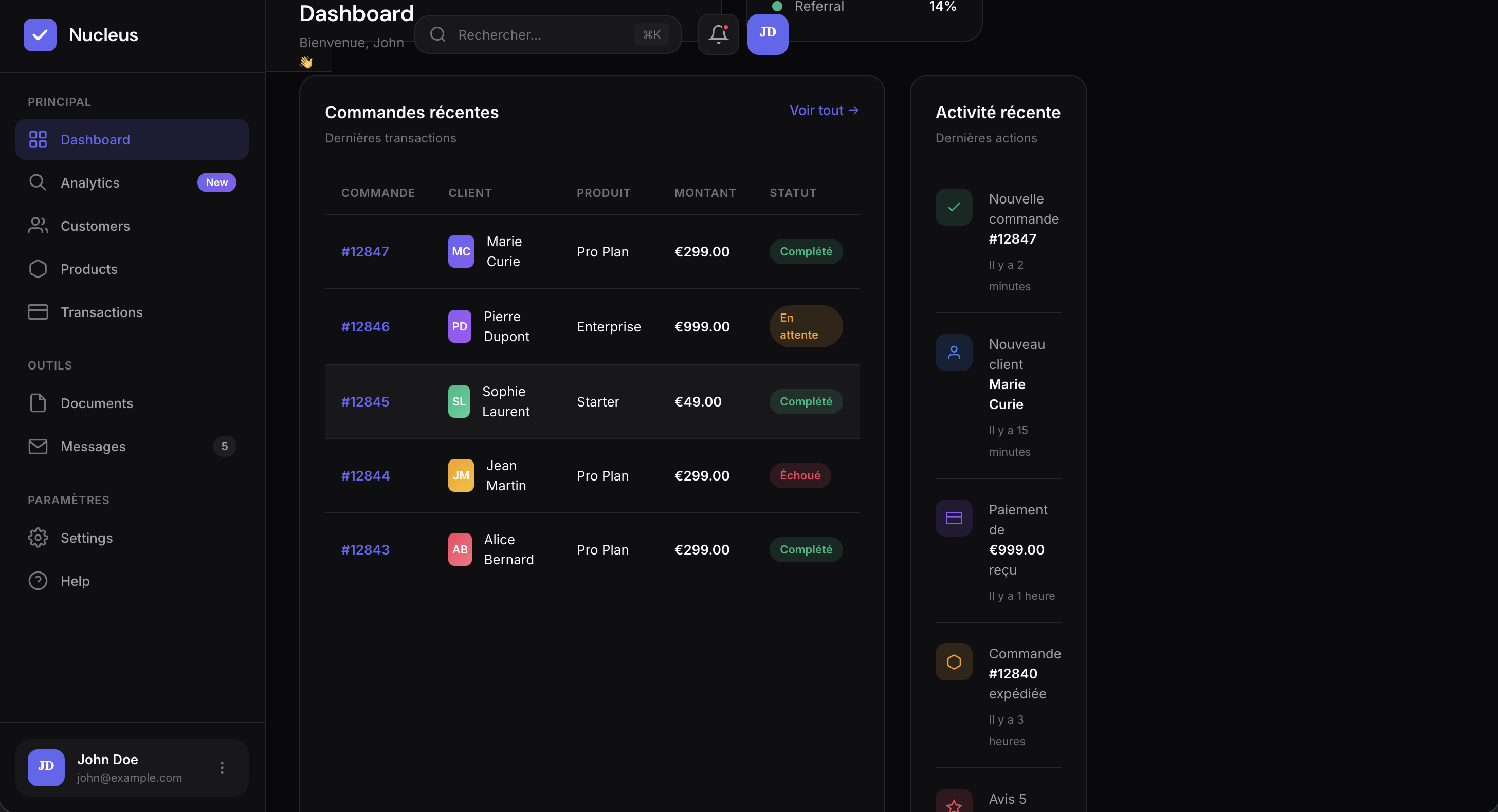The height and width of the screenshot is (812, 1498).
Task: Click the Nucleus checkmark logo icon
Action: (39, 34)
